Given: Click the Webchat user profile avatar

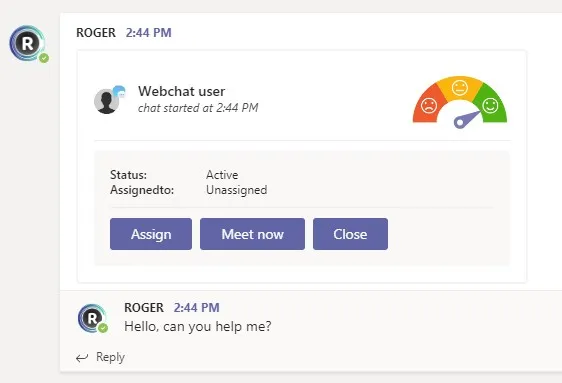Looking at the screenshot, I should pos(107,101).
